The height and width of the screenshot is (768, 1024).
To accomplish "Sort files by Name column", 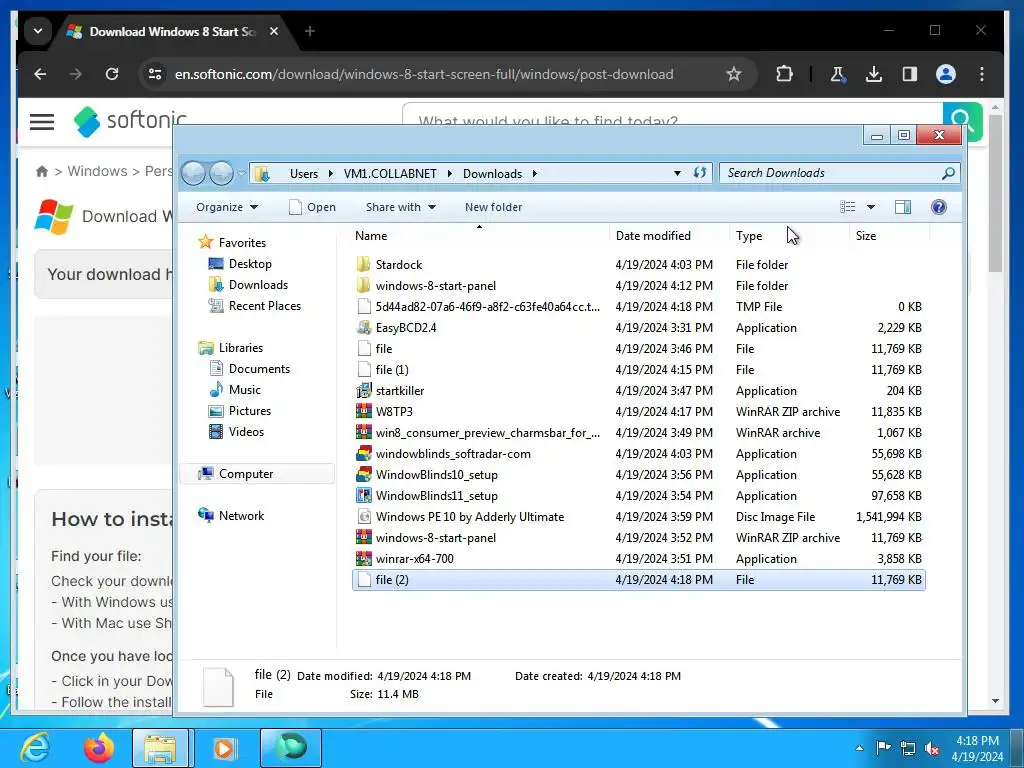I will click(x=479, y=236).
